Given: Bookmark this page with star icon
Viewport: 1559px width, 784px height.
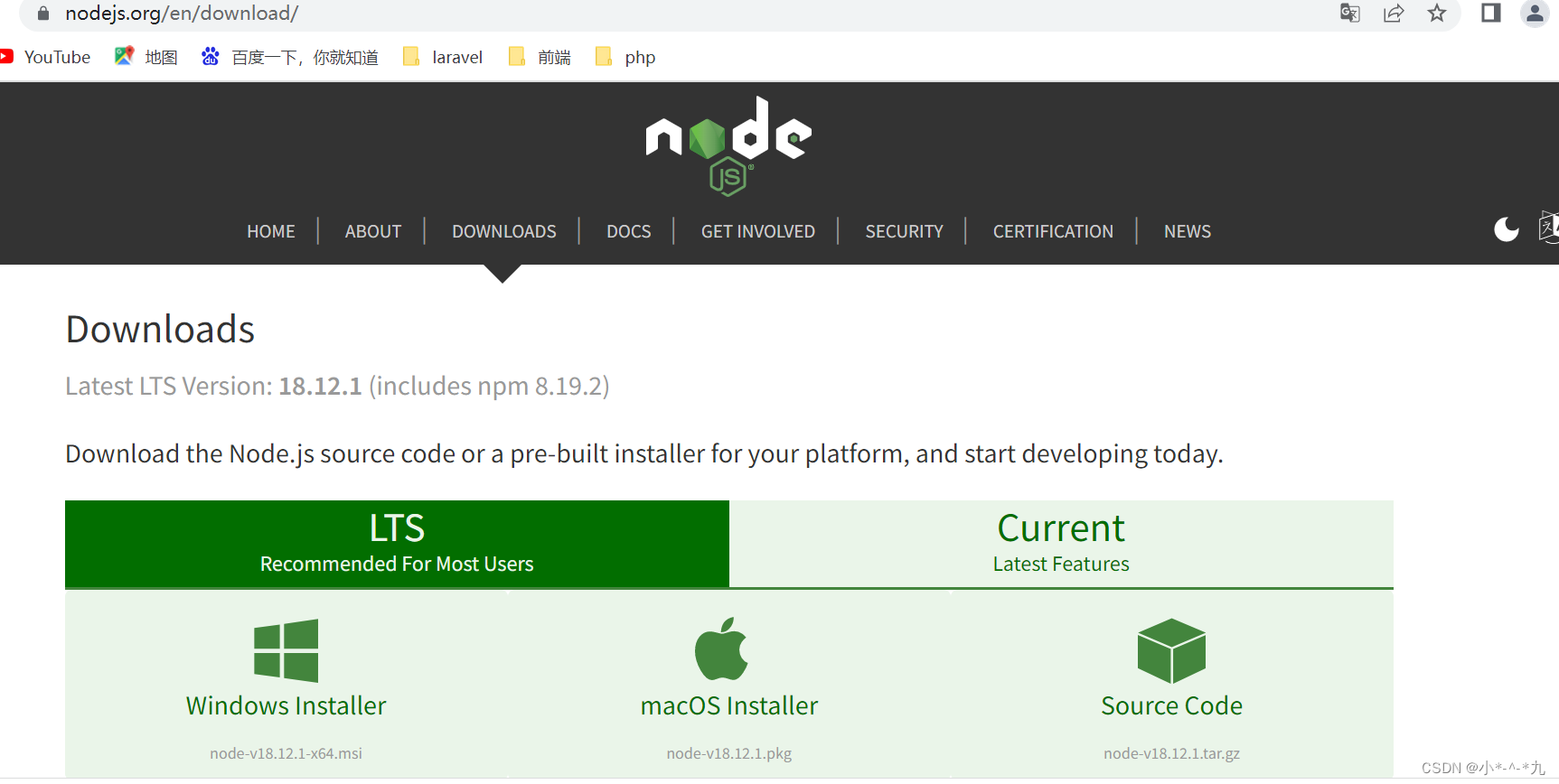Looking at the screenshot, I should point(1437,13).
